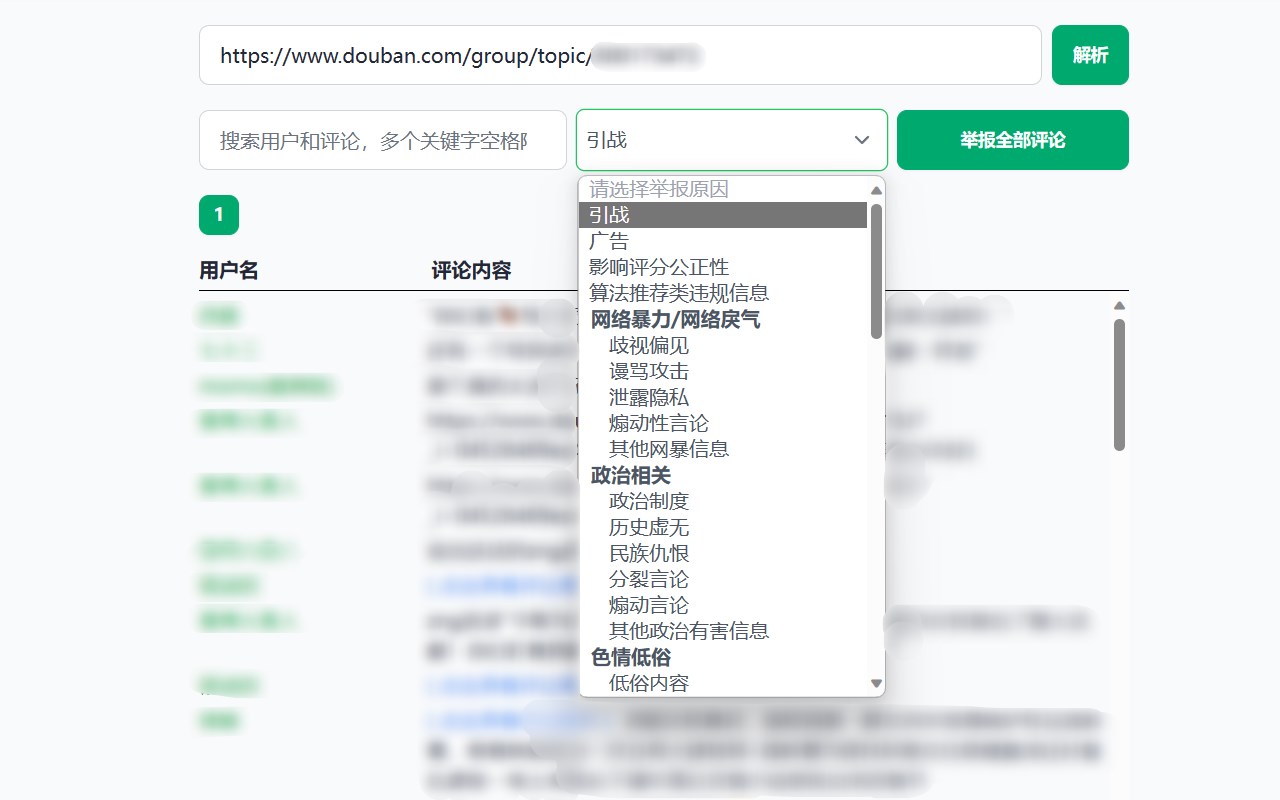Select 其他政治有害信息 option
The image size is (1280, 800).
(x=723, y=631)
